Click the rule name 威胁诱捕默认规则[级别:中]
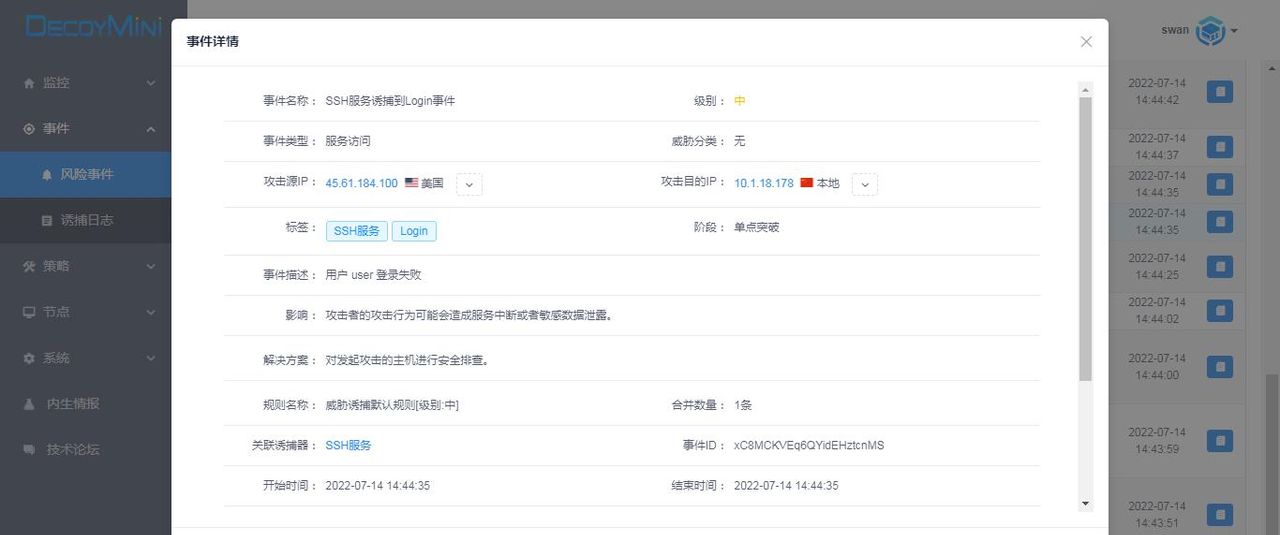 pos(392,405)
